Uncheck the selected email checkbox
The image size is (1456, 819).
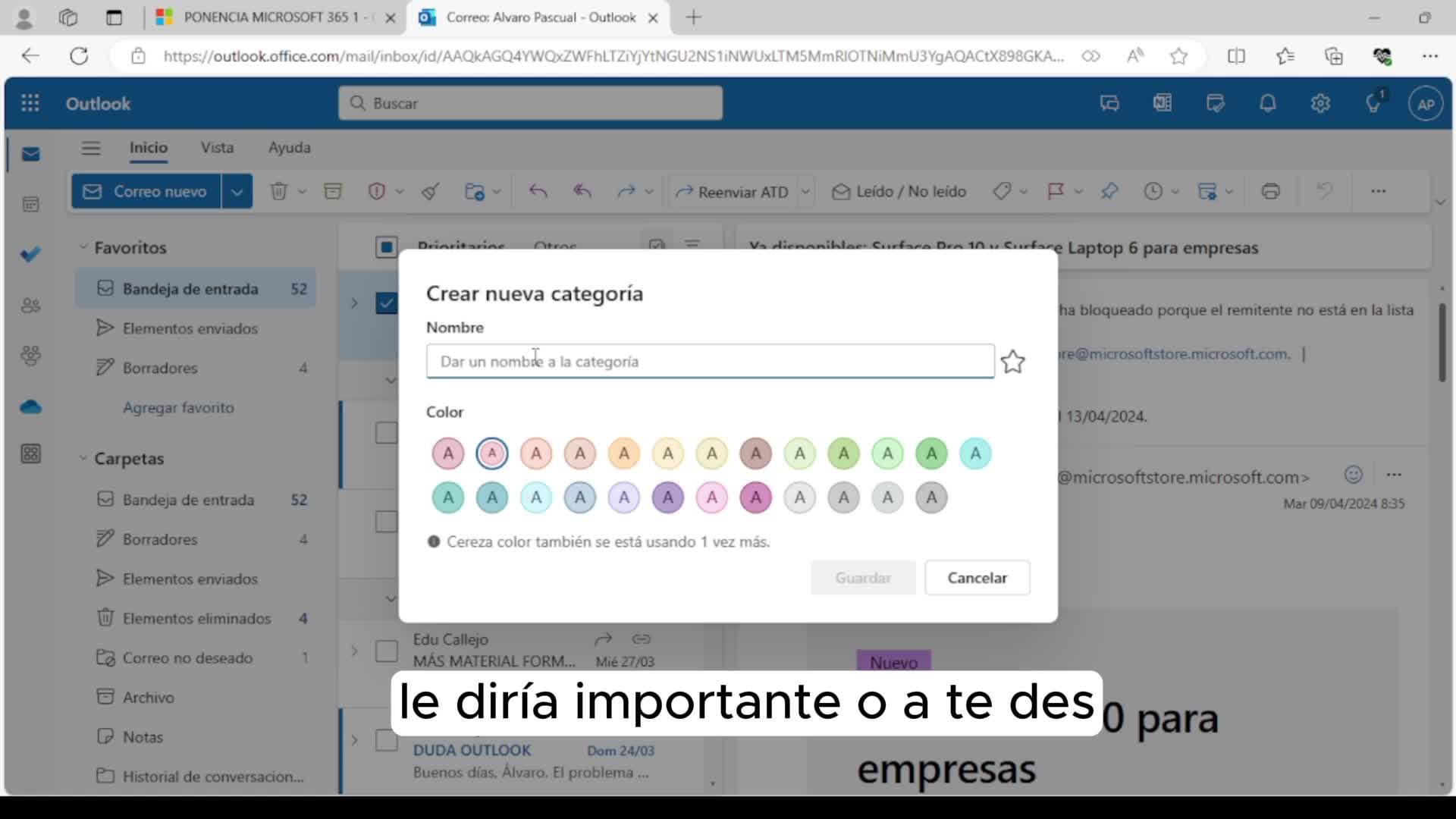click(386, 303)
